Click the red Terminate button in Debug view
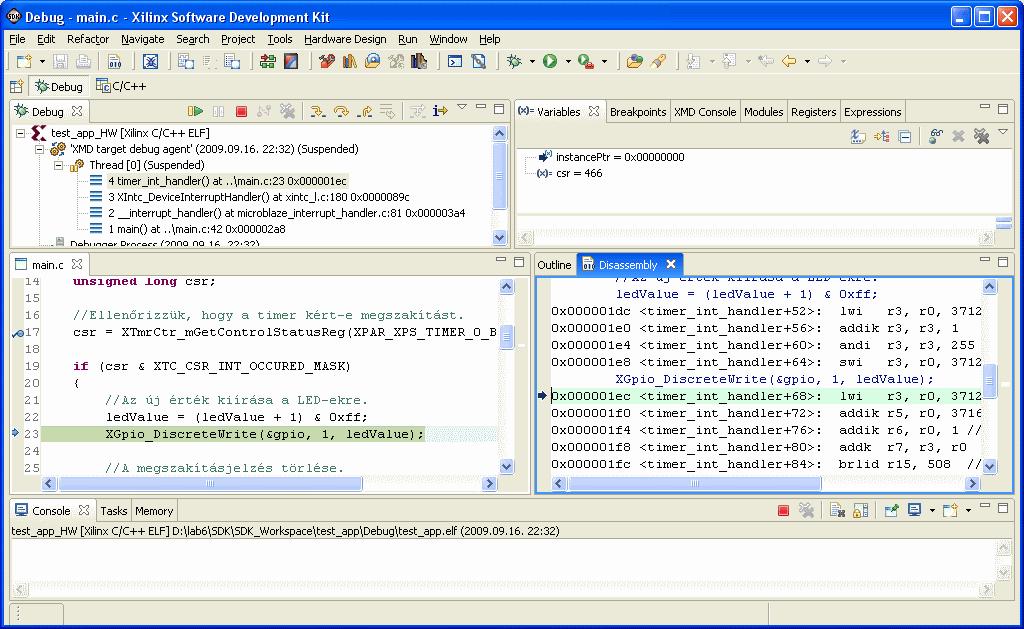The image size is (1024, 629). click(241, 112)
